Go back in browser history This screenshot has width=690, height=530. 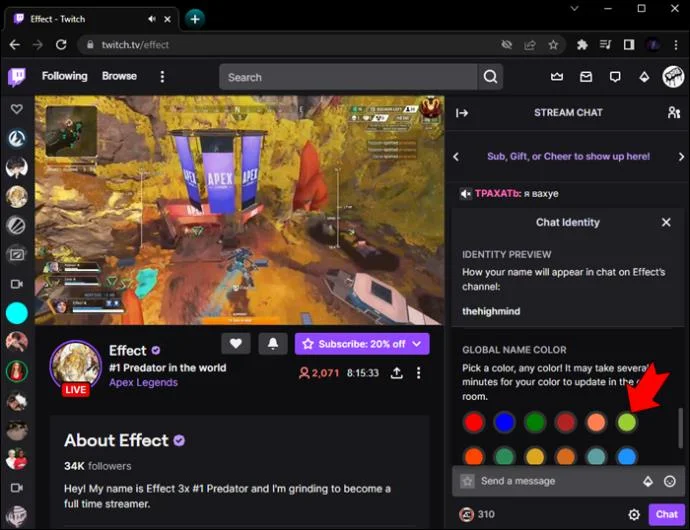click(15, 45)
